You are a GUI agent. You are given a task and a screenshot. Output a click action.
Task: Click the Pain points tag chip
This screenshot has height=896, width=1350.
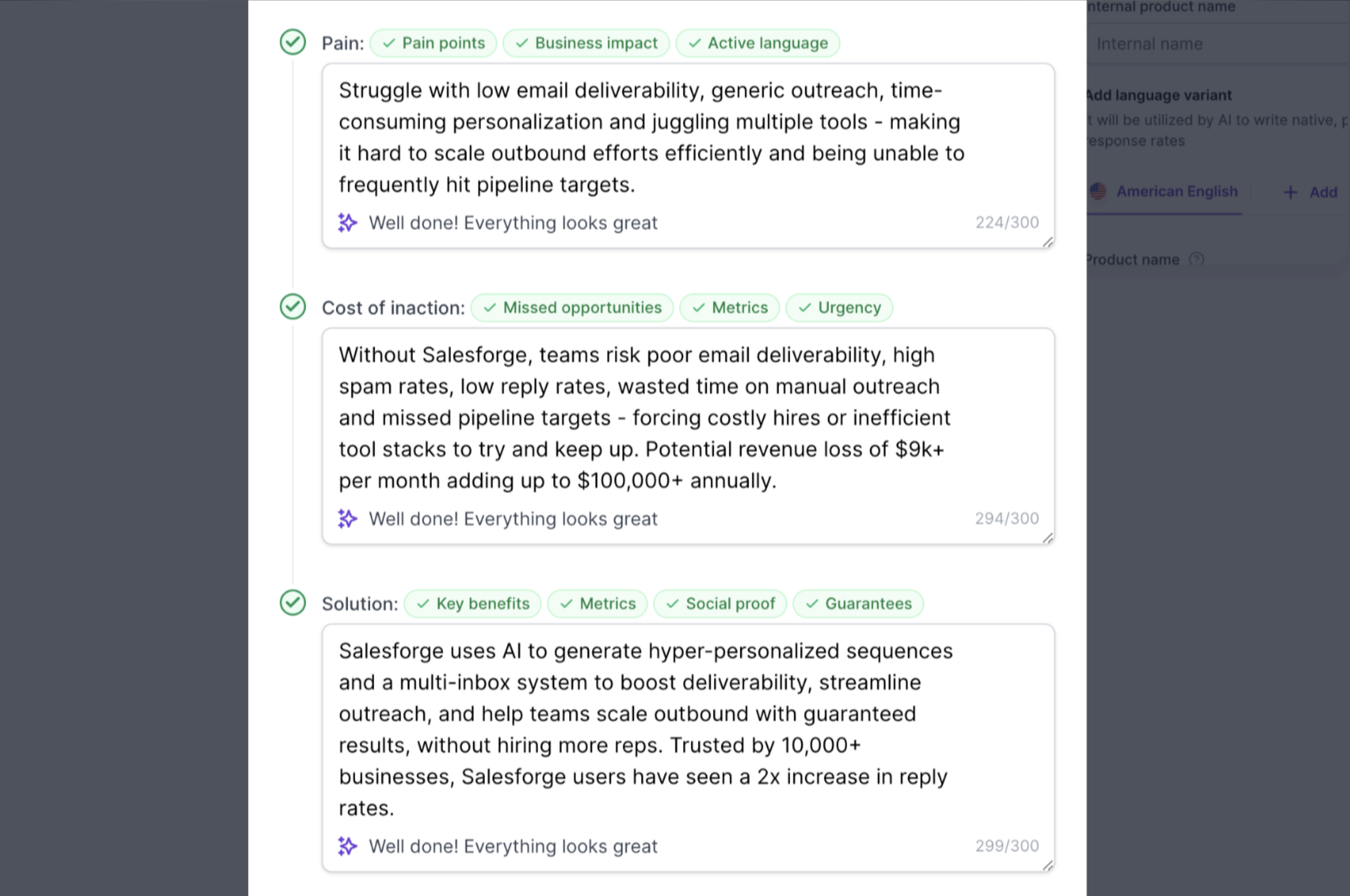click(x=433, y=43)
